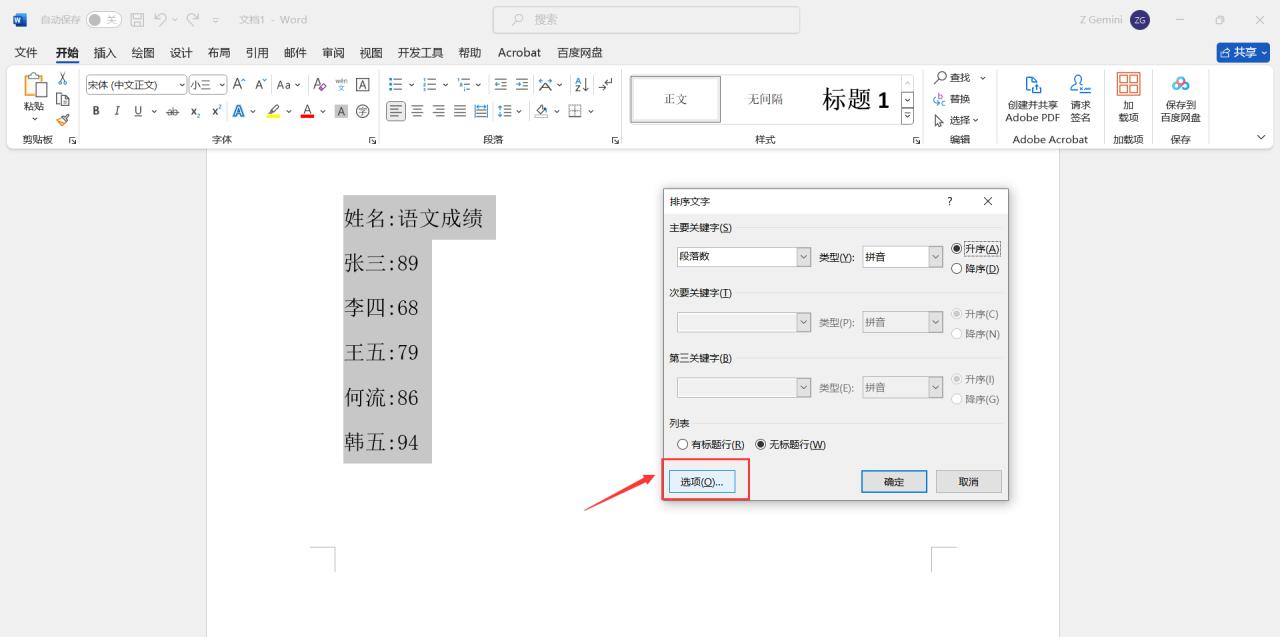Click the 共享 share button
Image resolution: width=1280 pixels, height=637 pixels.
pos(1242,52)
